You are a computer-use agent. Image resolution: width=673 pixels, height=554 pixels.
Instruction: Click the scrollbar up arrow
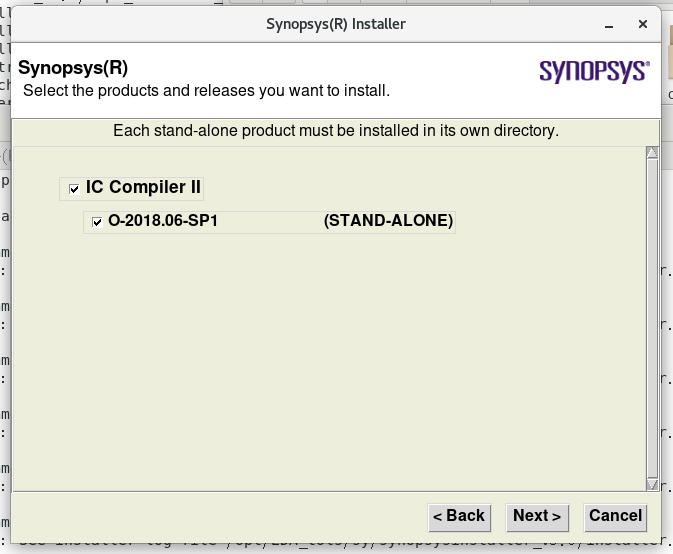(x=652, y=153)
